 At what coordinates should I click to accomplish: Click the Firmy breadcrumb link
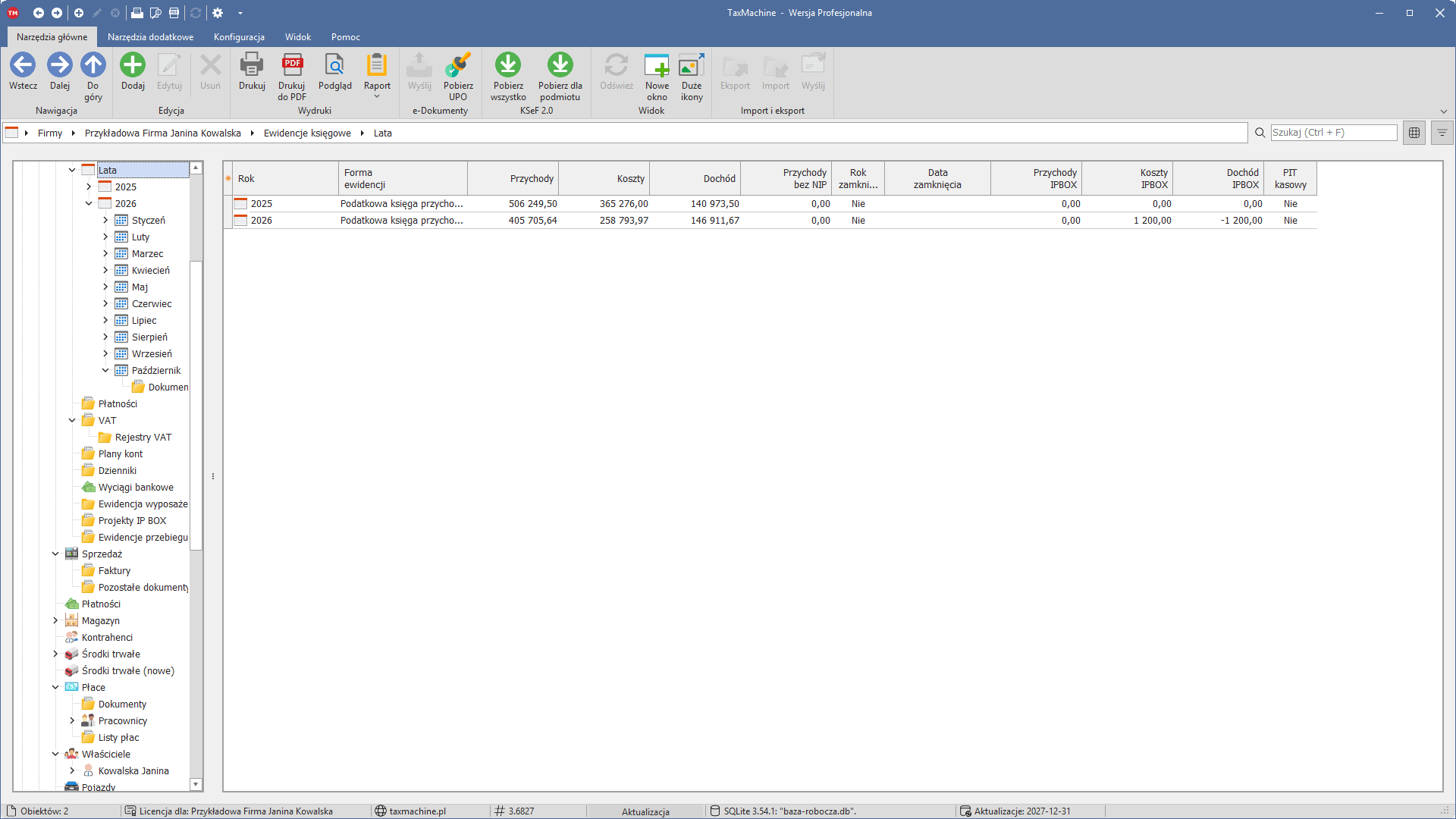(x=50, y=133)
